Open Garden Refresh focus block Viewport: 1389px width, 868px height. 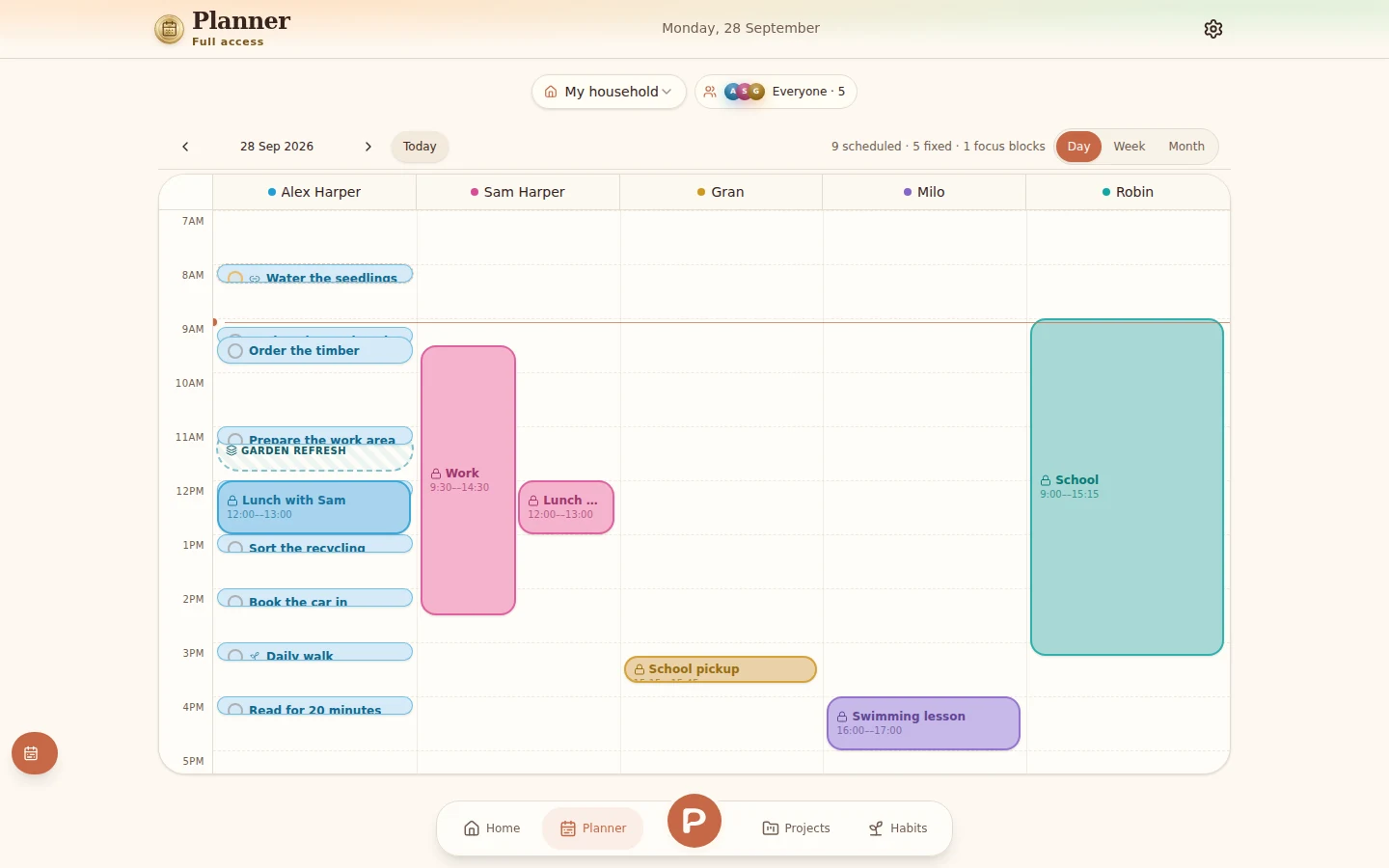(x=314, y=457)
